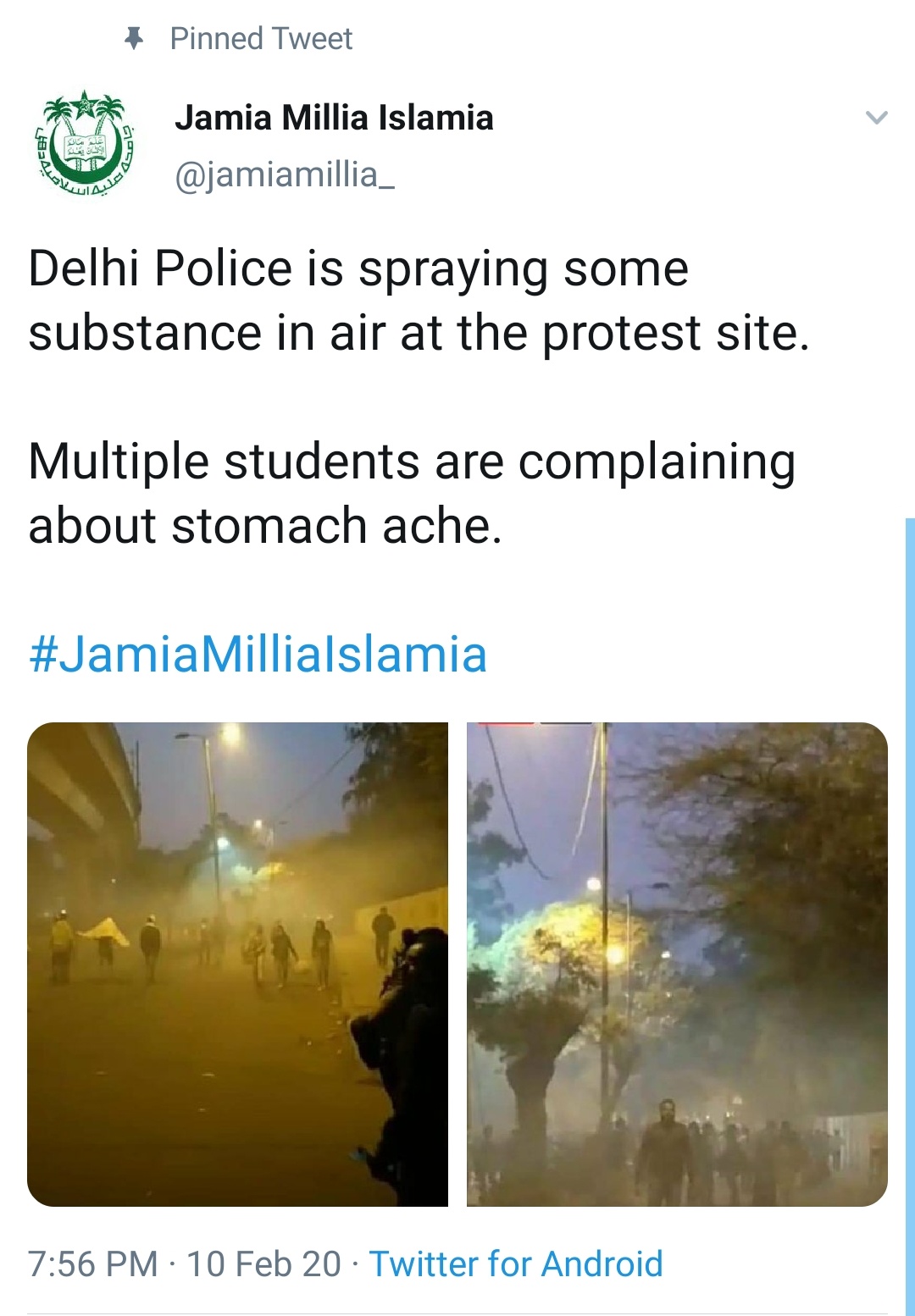Click the 10 Feb 20 date
The height and width of the screenshot is (1316, 915).
coord(263,1263)
